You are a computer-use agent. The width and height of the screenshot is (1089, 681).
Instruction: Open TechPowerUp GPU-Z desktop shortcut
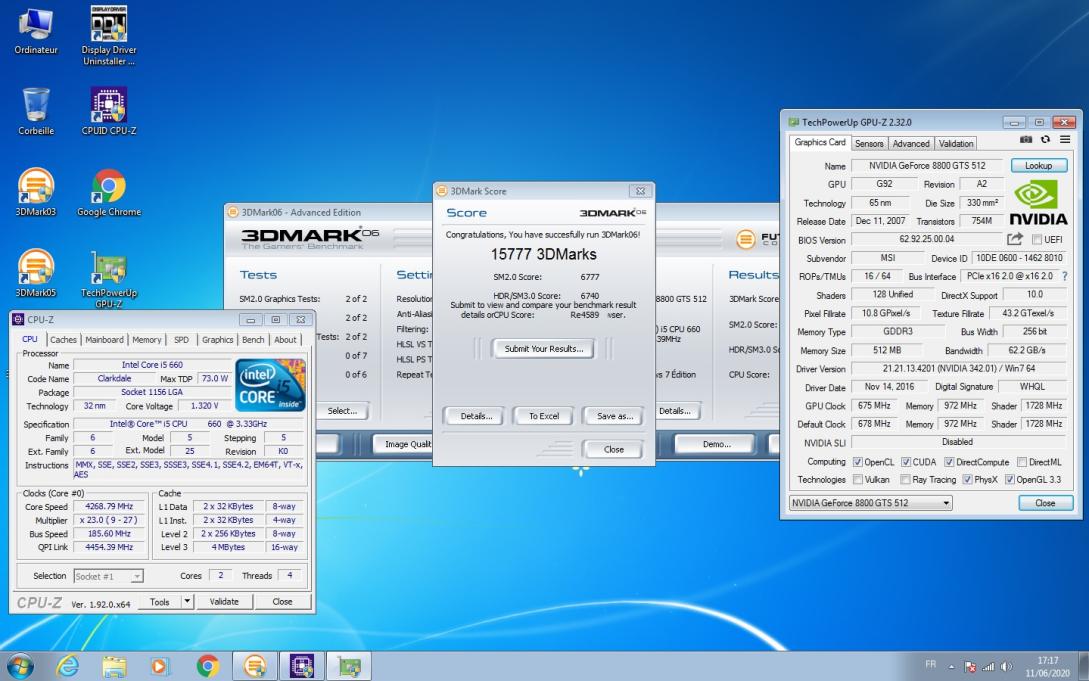point(109,279)
